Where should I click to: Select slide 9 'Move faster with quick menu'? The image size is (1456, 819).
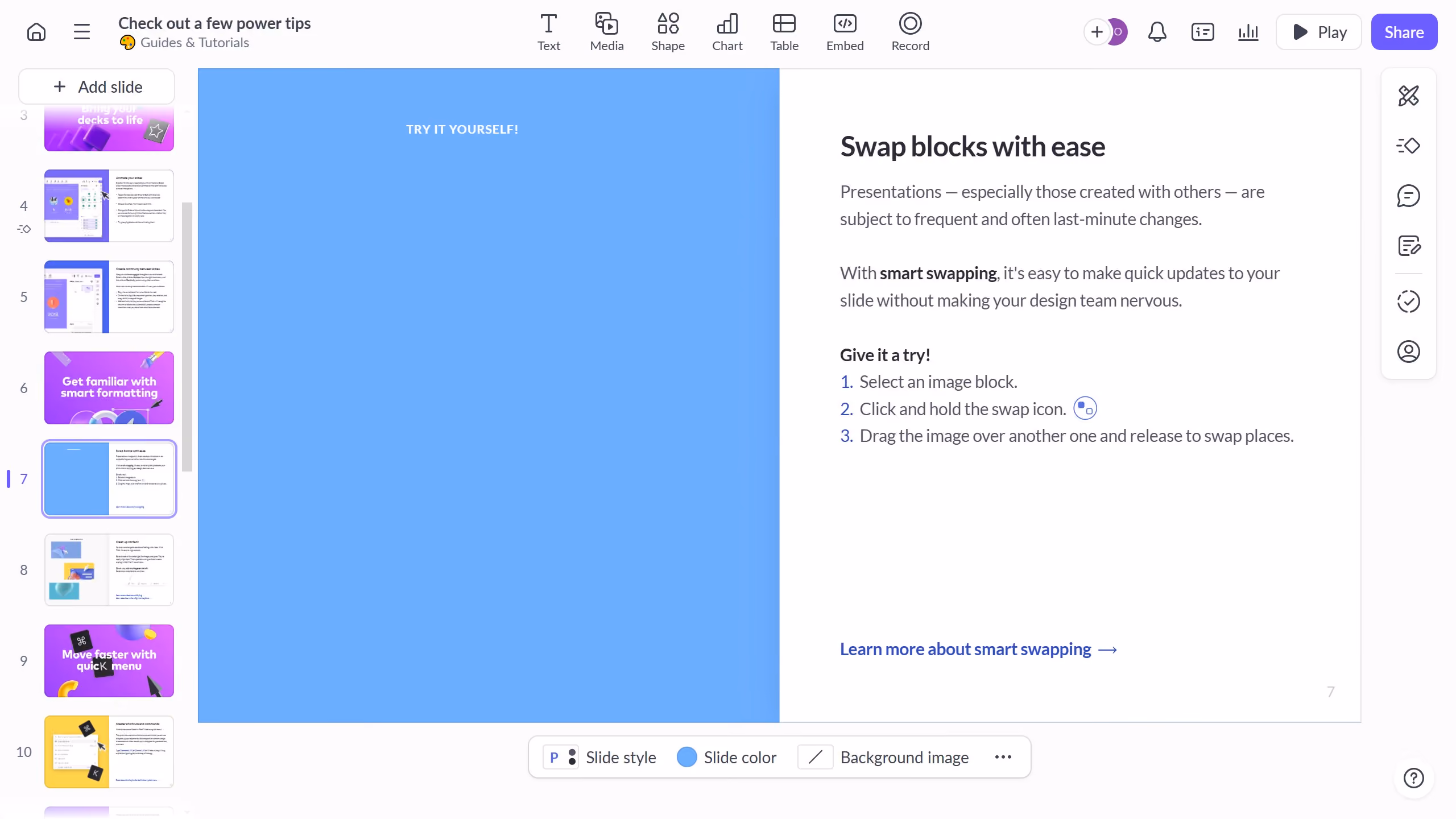click(109, 661)
